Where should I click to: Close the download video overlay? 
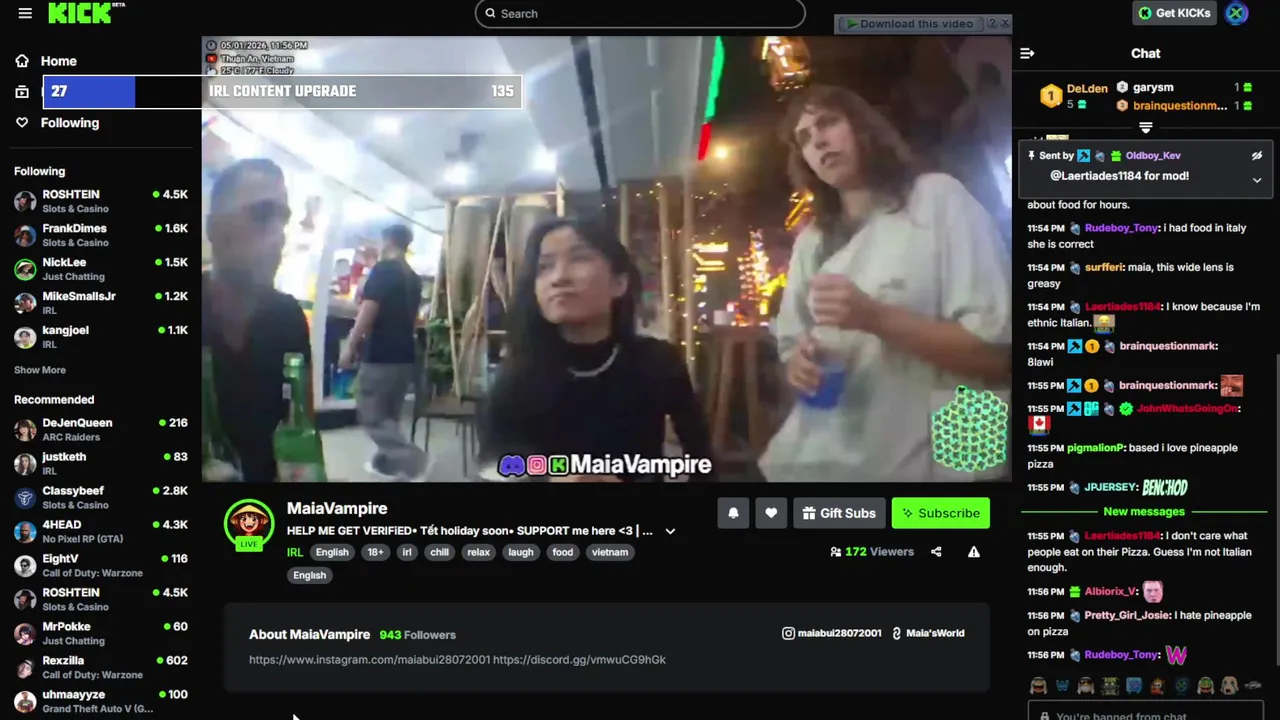[x=1005, y=23]
